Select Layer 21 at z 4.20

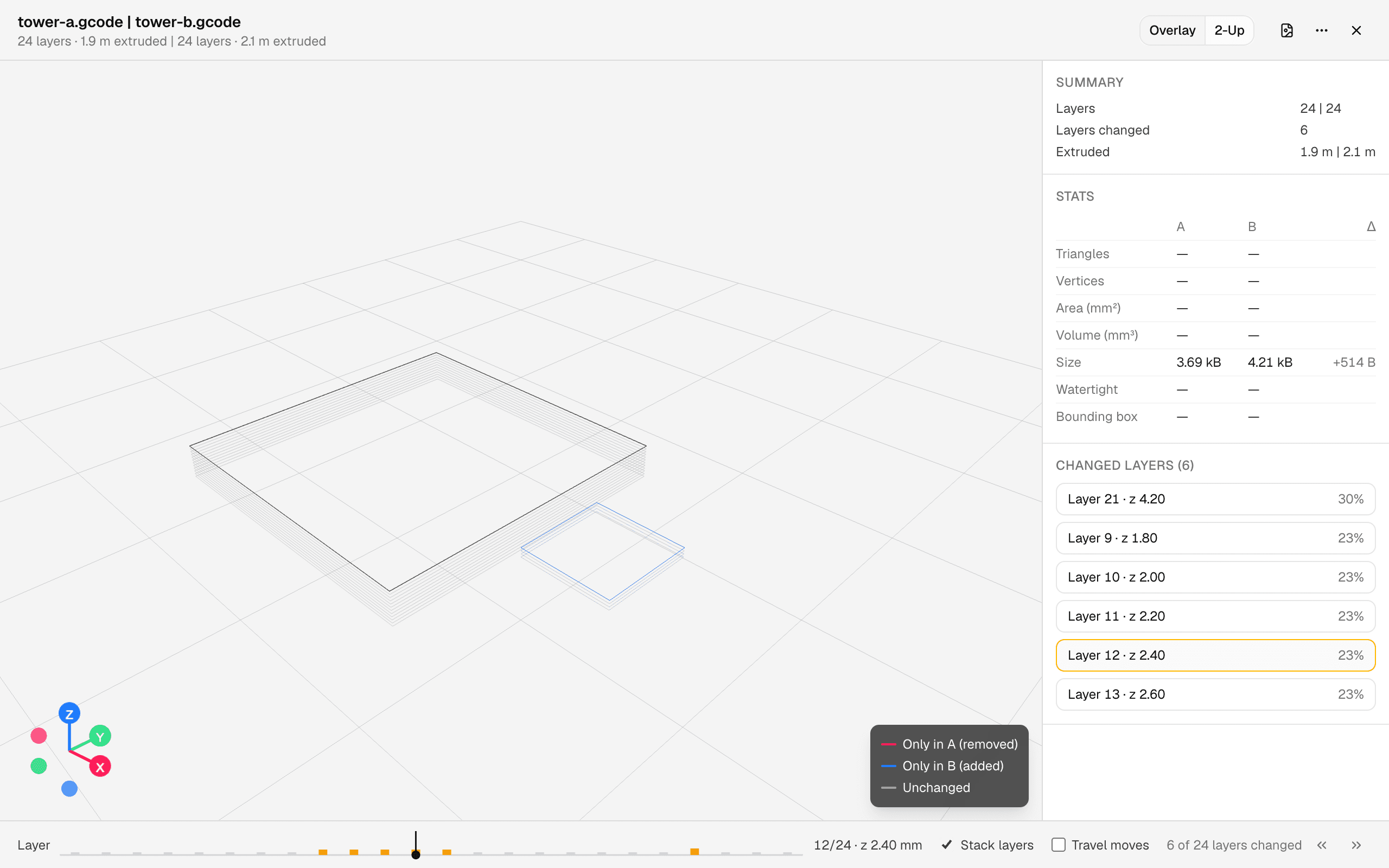[x=1215, y=499]
